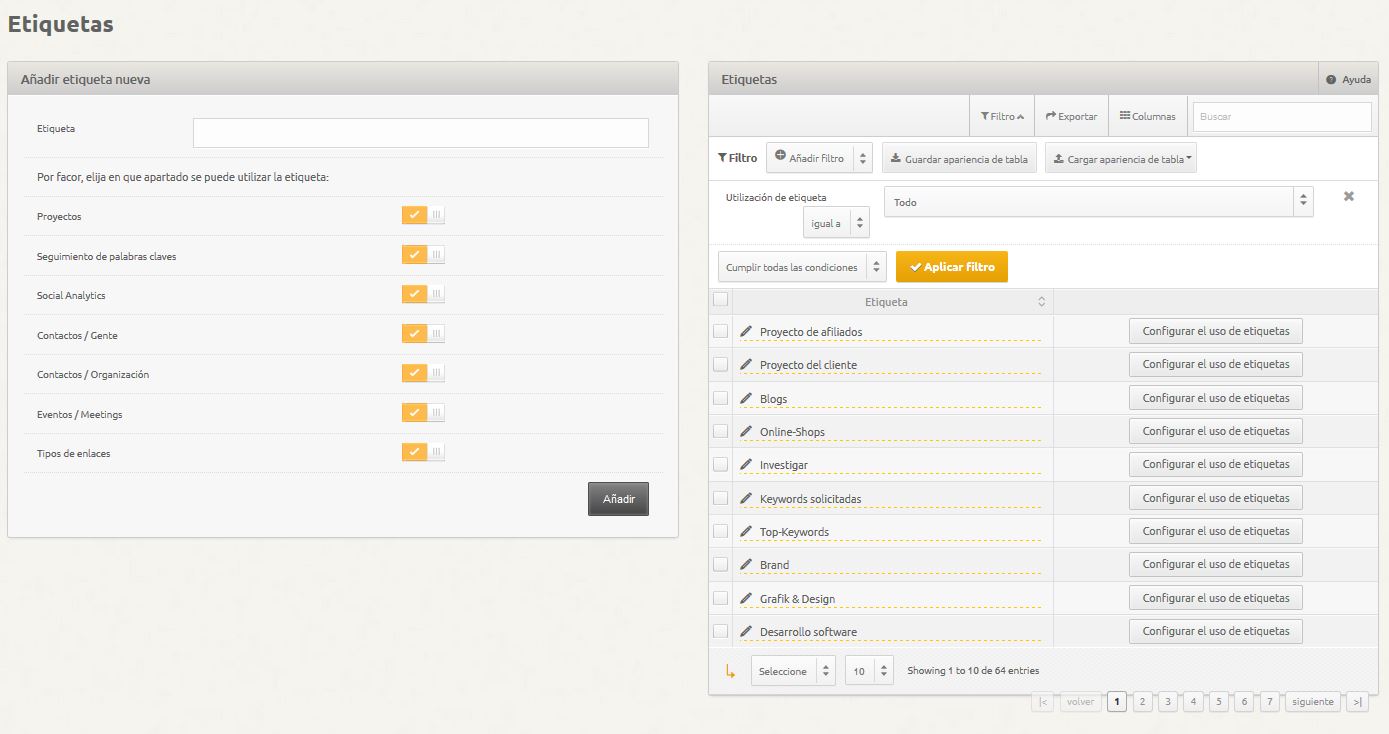Tick the checkbox for Brand row
The height and width of the screenshot is (734, 1389).
click(x=720, y=564)
